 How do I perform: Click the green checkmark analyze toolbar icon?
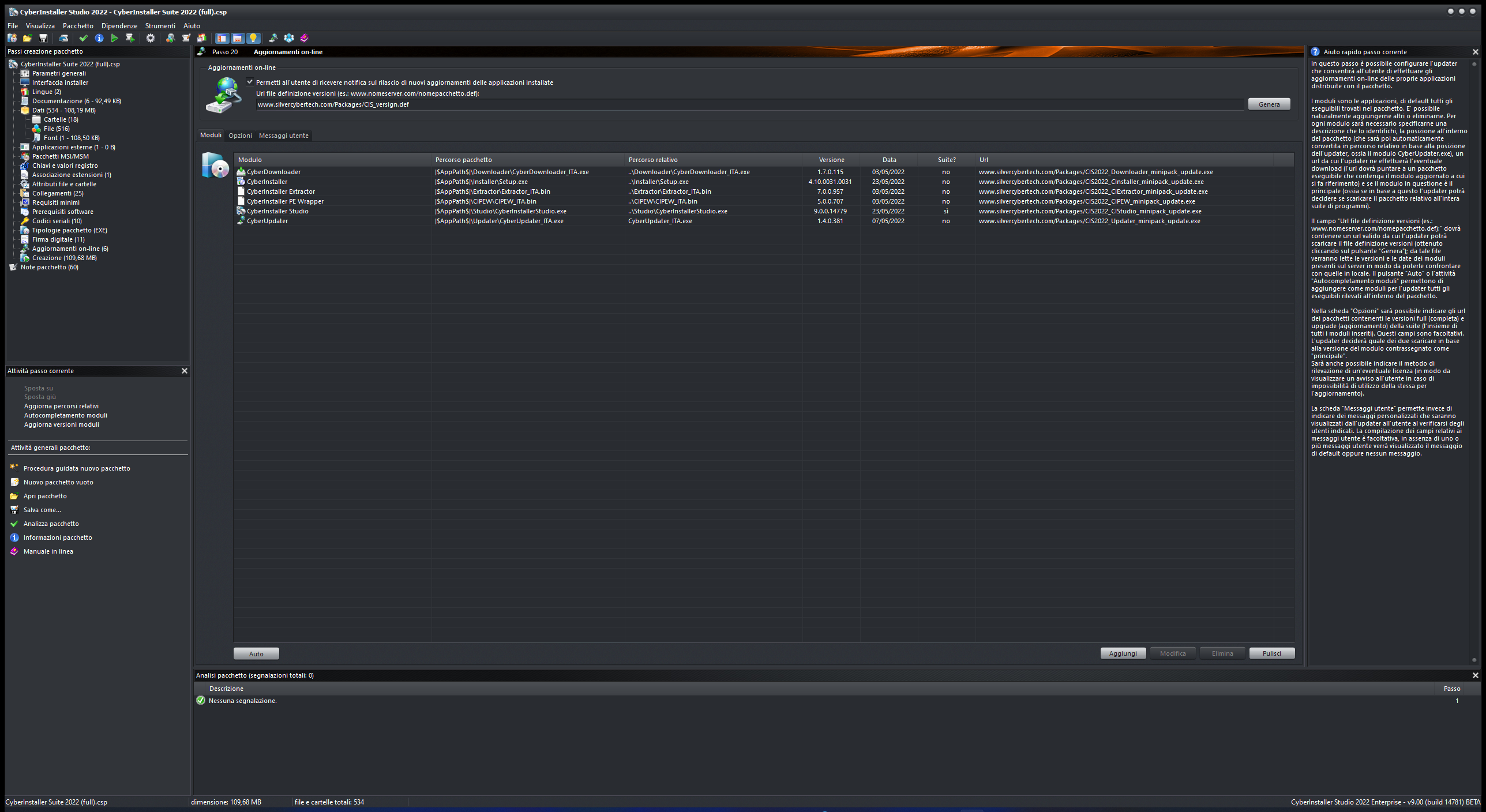84,38
